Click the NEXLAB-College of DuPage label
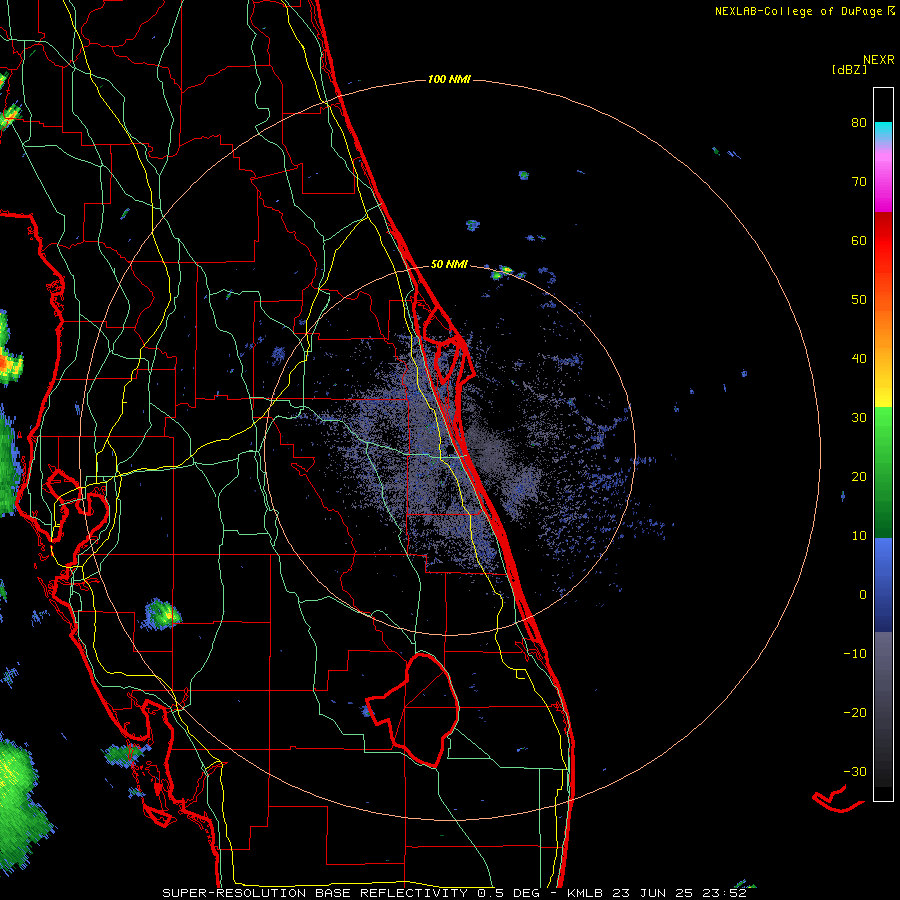This screenshot has width=900, height=900. (x=804, y=11)
